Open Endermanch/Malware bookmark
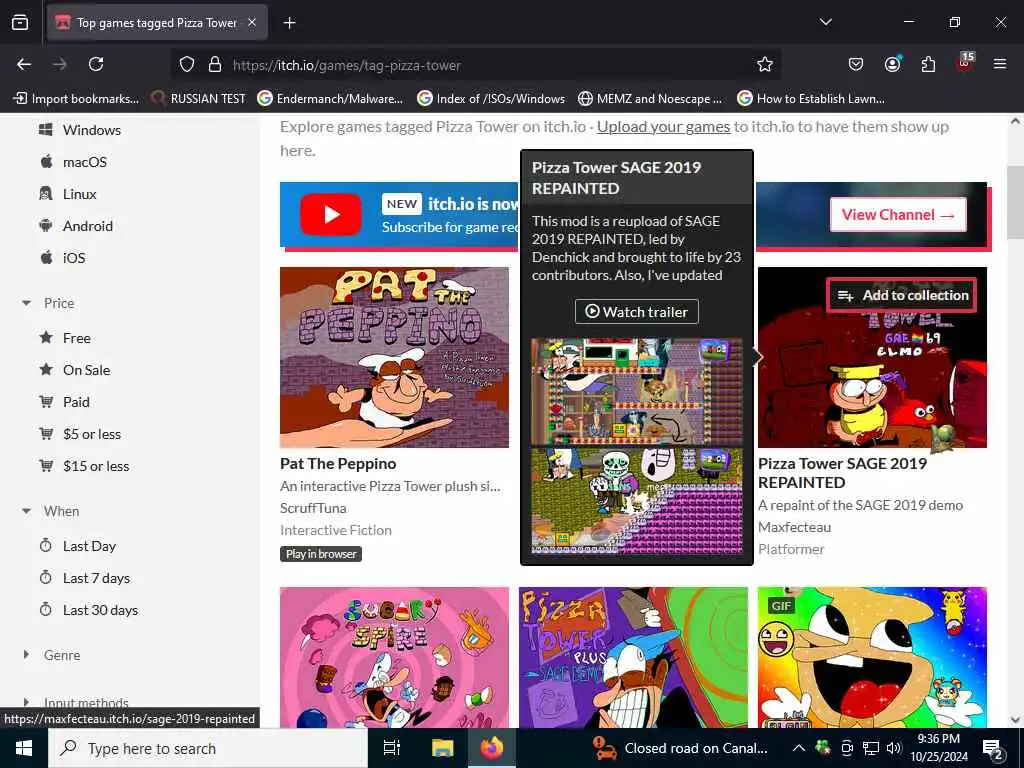The image size is (1024, 768). pyautogui.click(x=330, y=99)
